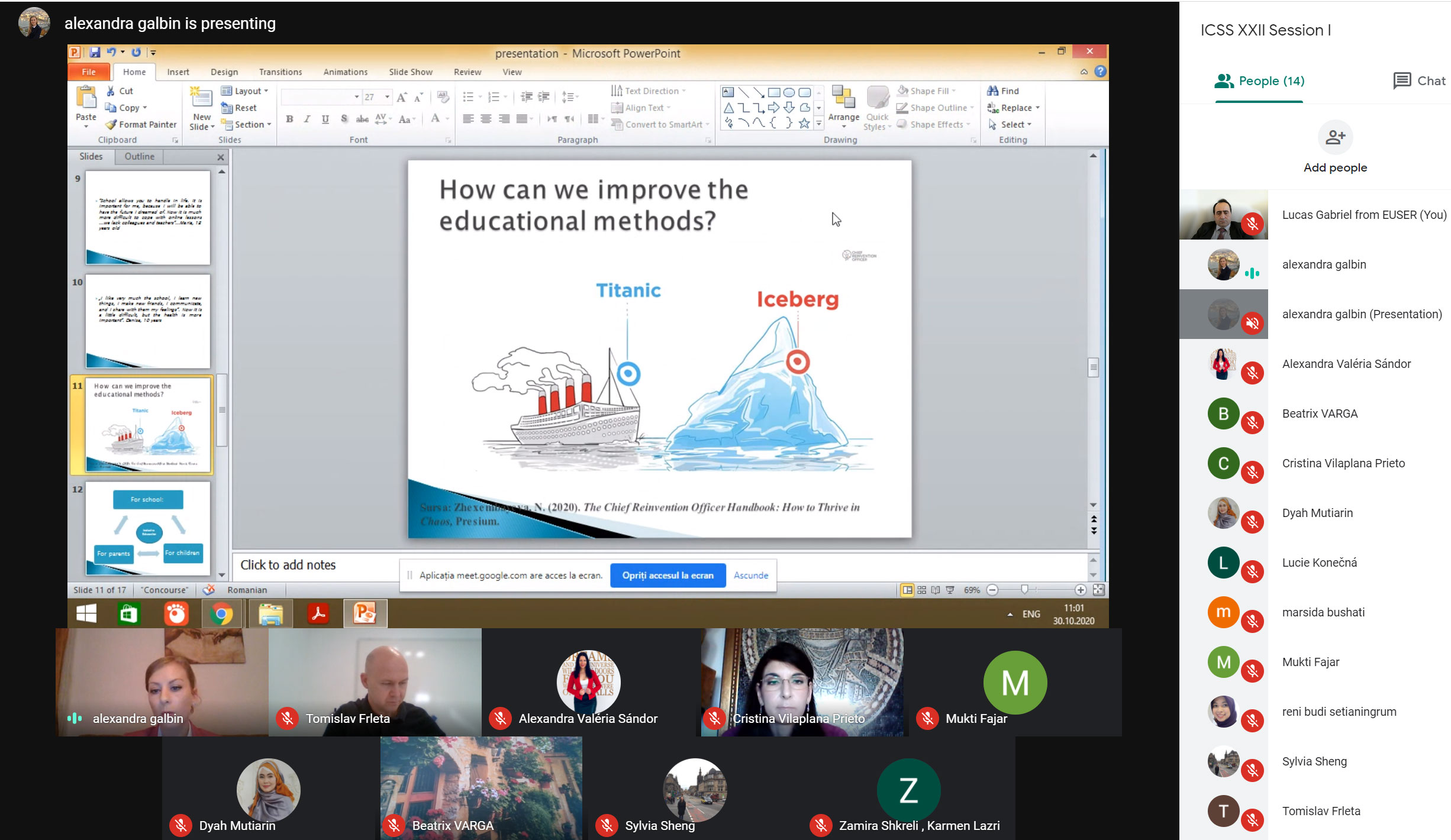1451x840 pixels.
Task: Click the zoom slider handle in status bar
Action: tap(1024, 589)
